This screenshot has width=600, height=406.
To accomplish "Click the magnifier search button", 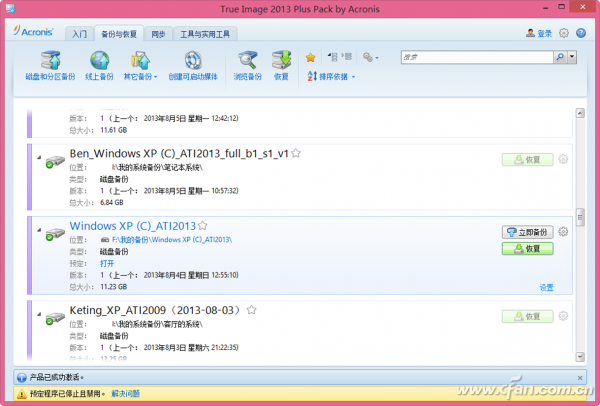I will tap(560, 57).
